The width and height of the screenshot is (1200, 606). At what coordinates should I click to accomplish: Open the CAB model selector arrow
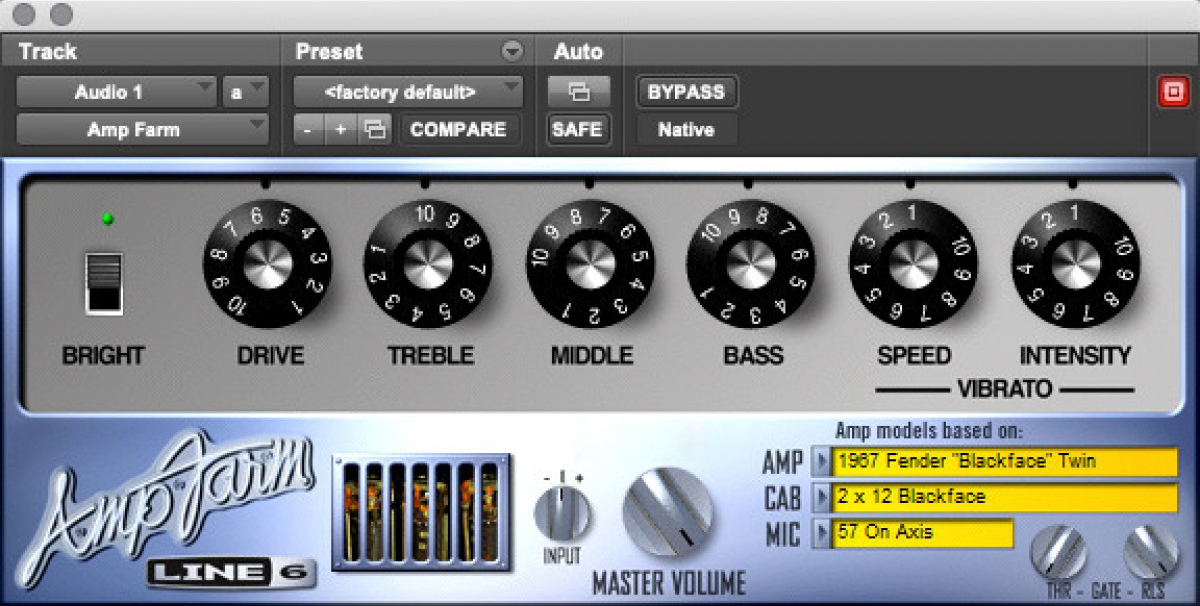[822, 498]
